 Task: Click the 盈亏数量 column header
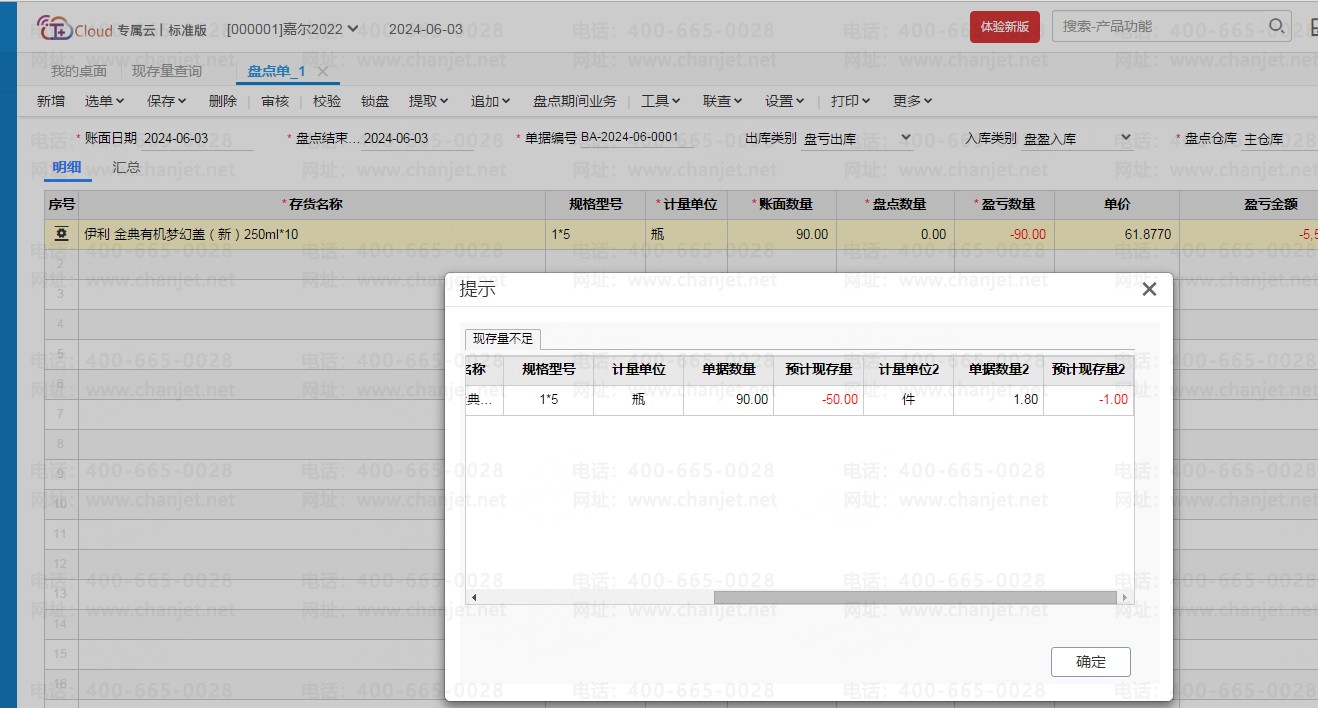[1004, 204]
